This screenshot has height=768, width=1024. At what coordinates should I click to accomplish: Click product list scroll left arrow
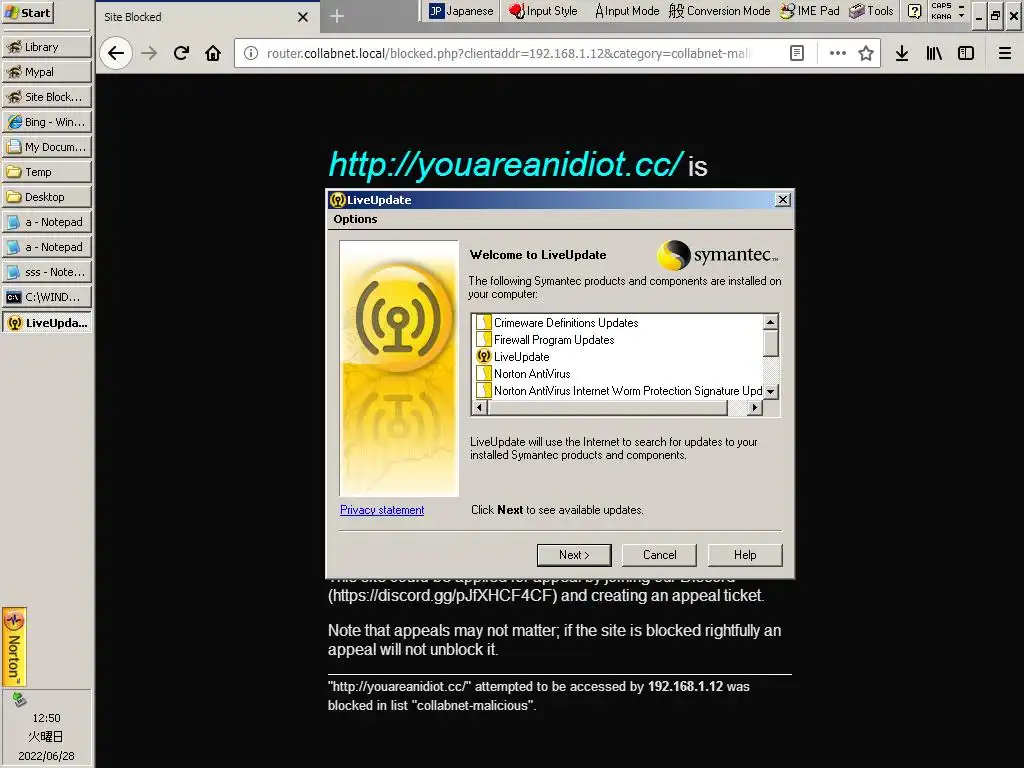[x=479, y=407]
